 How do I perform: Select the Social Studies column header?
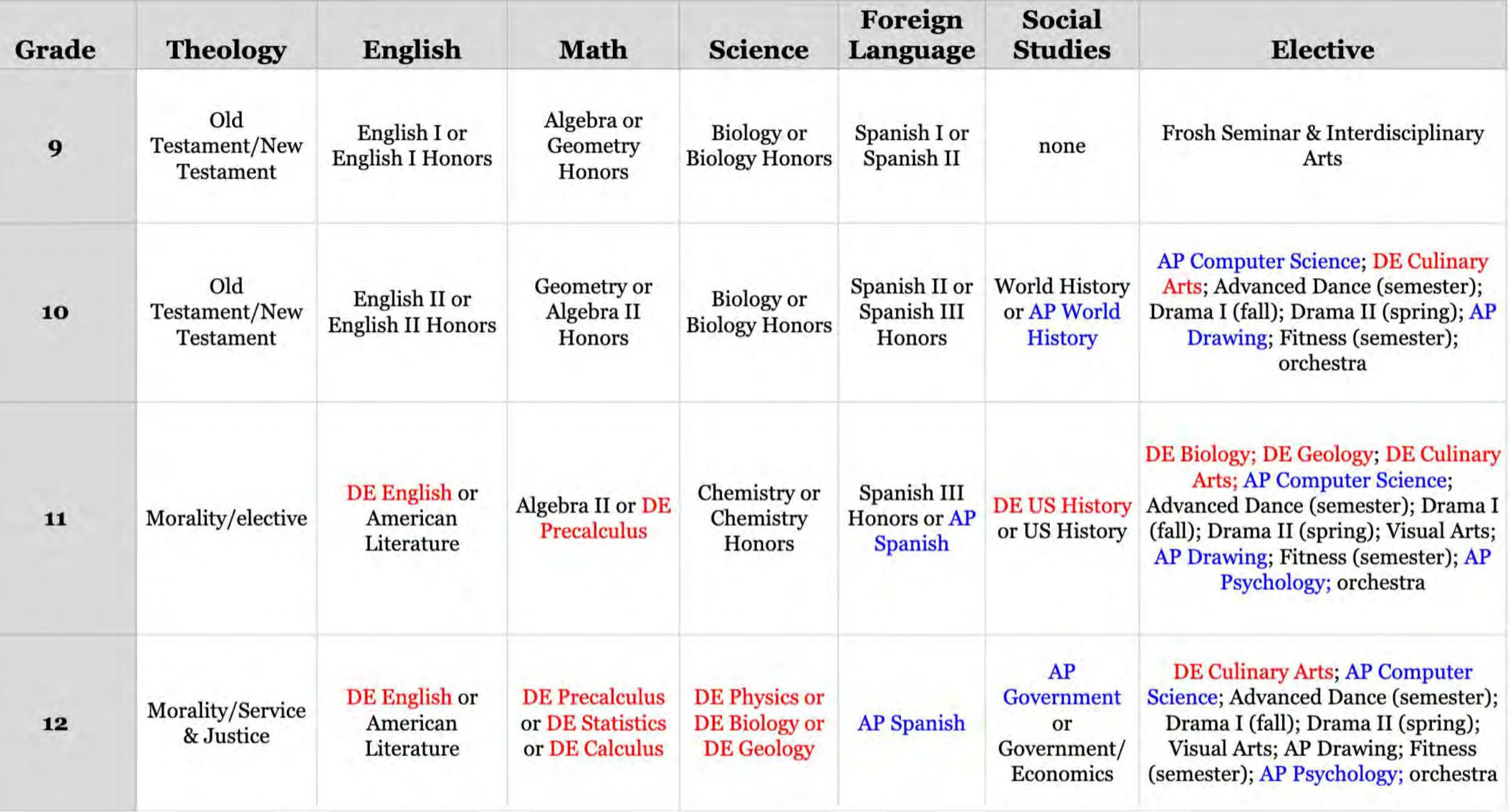point(1061,35)
